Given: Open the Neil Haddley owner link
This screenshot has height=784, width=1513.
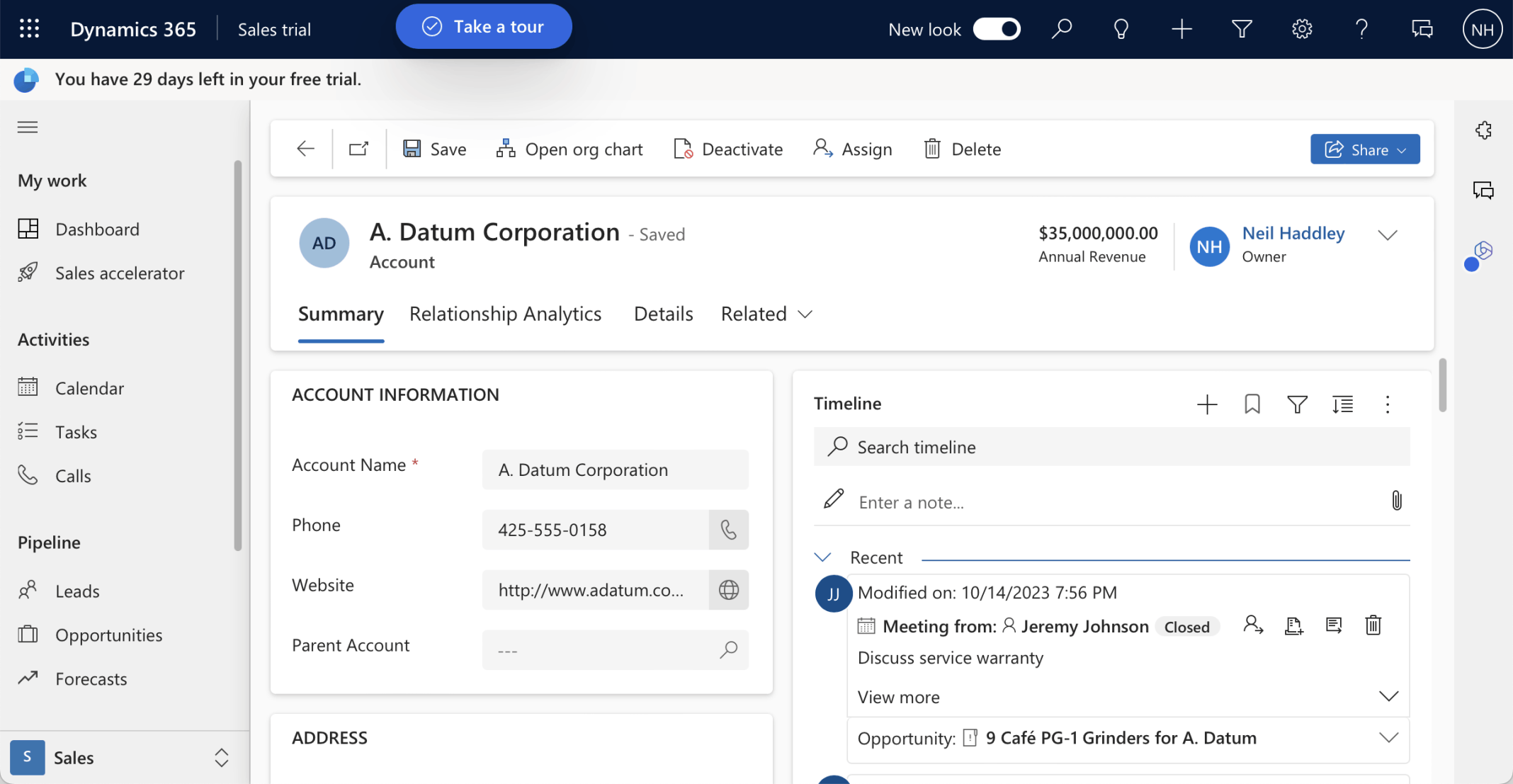Looking at the screenshot, I should pyautogui.click(x=1293, y=233).
